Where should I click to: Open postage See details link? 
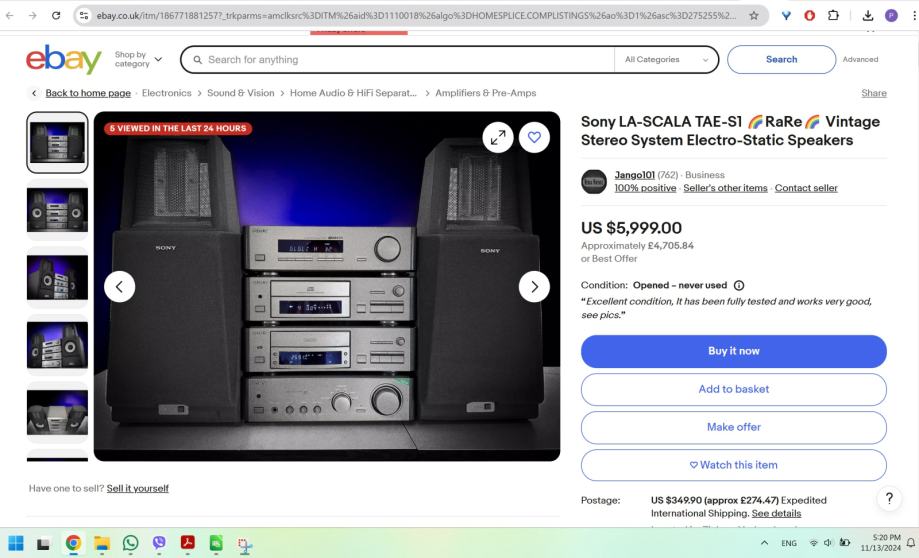click(776, 513)
